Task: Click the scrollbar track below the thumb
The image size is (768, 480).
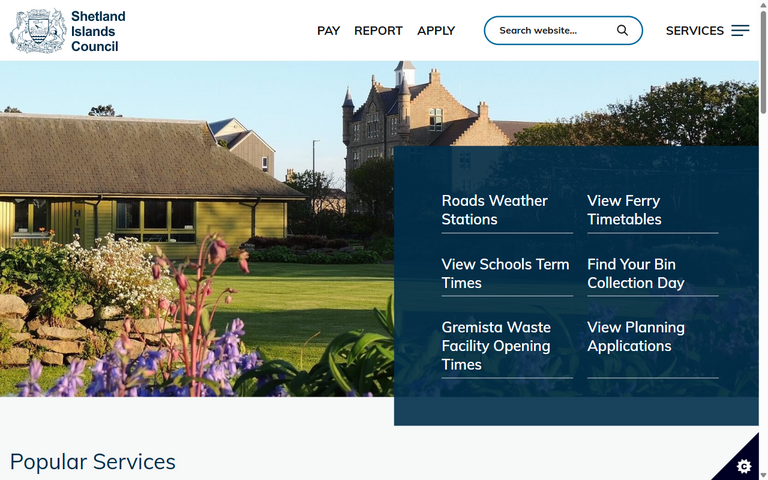Action: tap(763, 300)
